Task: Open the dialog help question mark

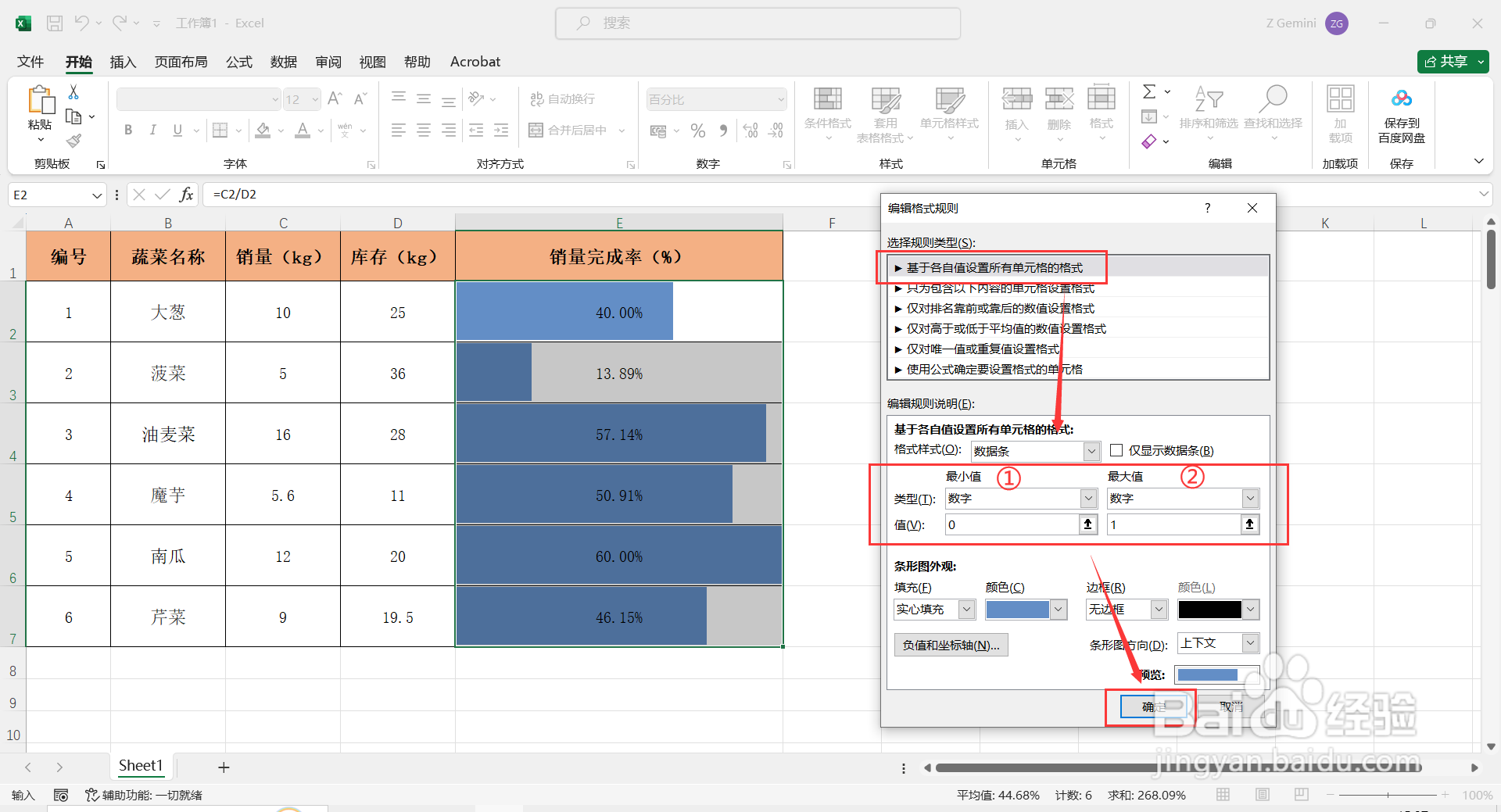Action: coord(1207,208)
